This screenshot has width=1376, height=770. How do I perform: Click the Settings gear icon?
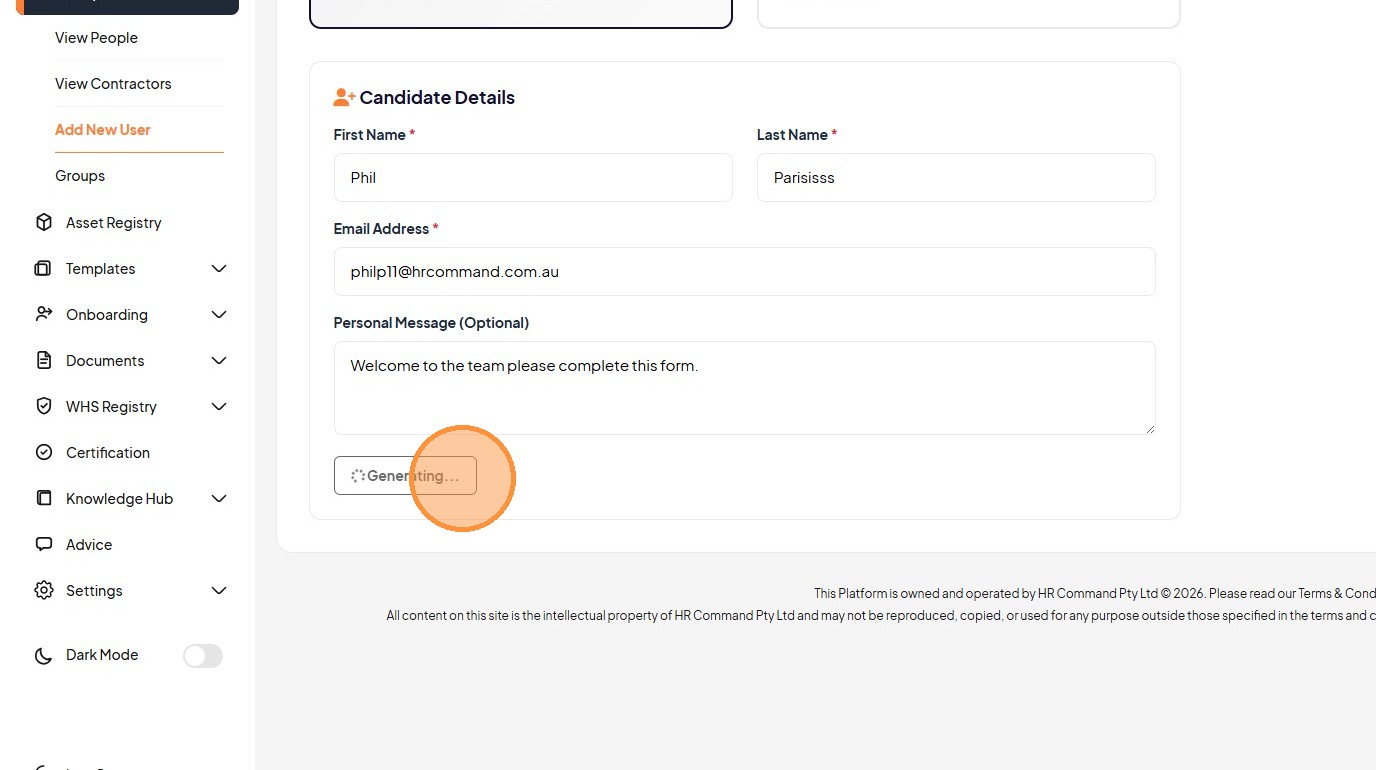(x=44, y=590)
